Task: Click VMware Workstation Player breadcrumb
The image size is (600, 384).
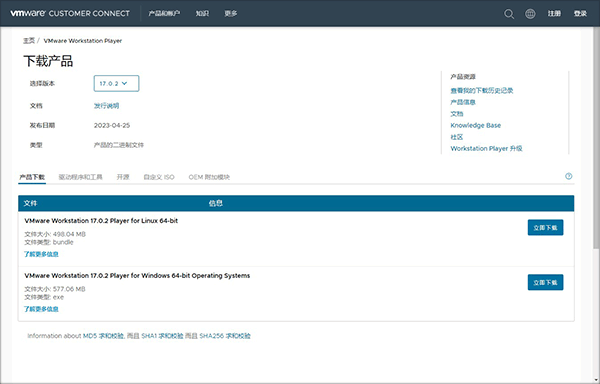Action: (83, 41)
